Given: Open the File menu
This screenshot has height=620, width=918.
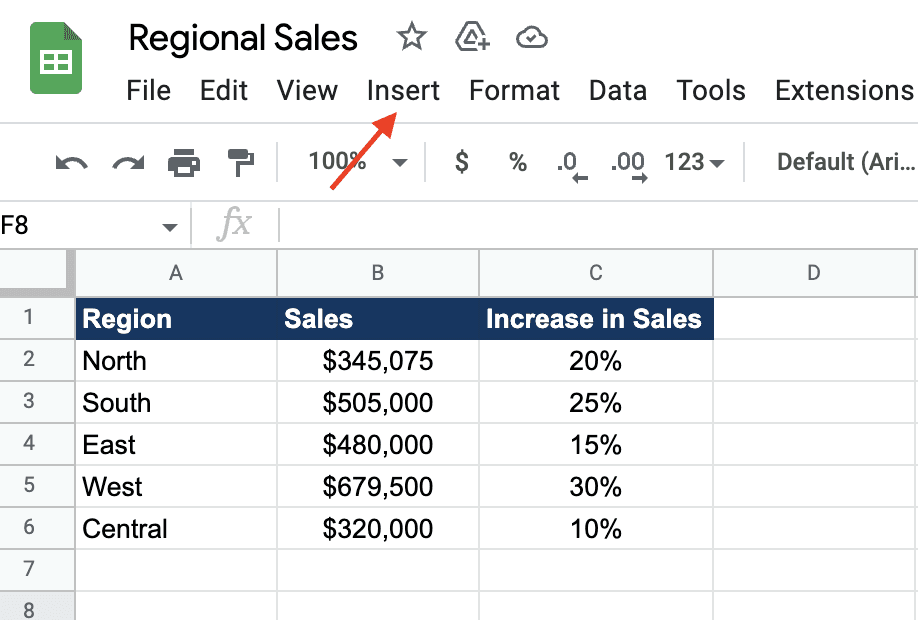Looking at the screenshot, I should [149, 91].
